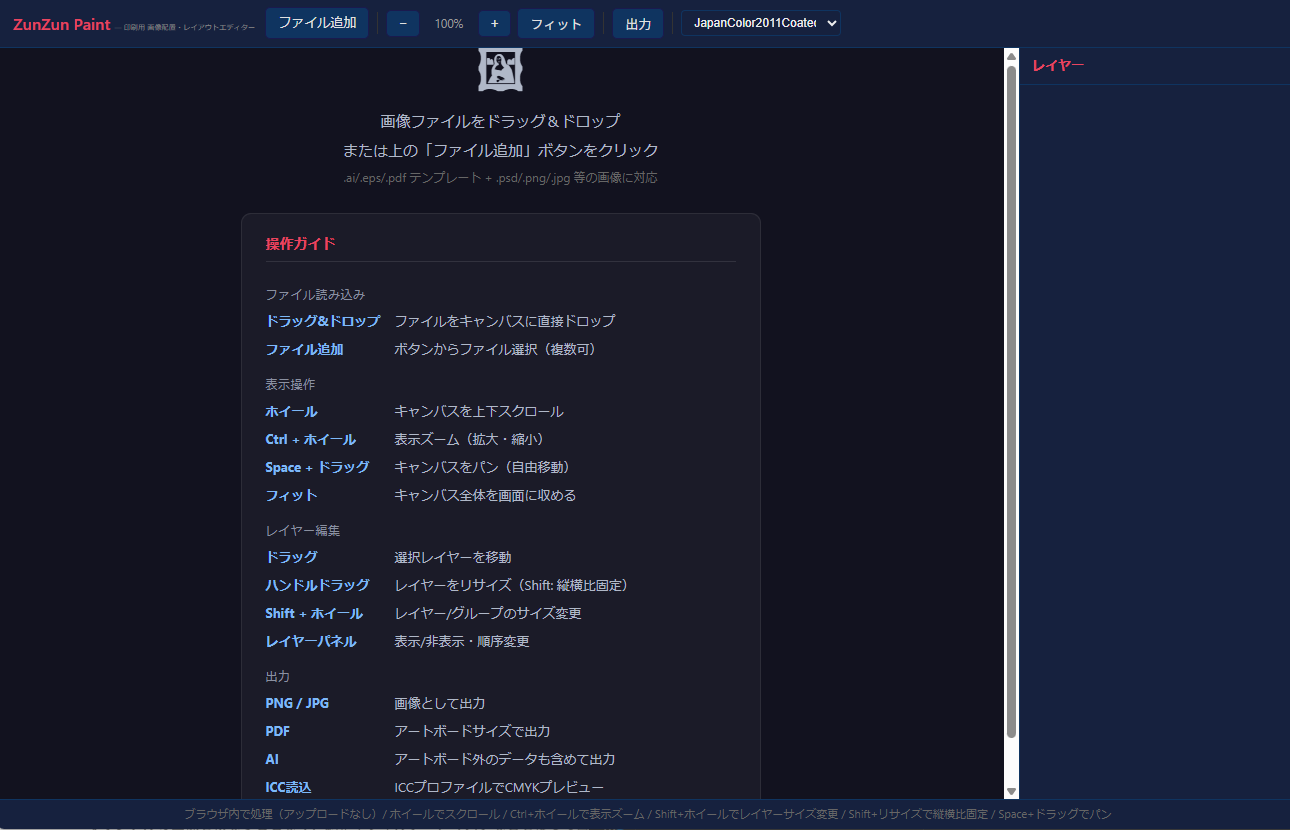Click the Ctrl + ホイール guide entry
Screen dimensions: 1290x830
tap(310, 439)
